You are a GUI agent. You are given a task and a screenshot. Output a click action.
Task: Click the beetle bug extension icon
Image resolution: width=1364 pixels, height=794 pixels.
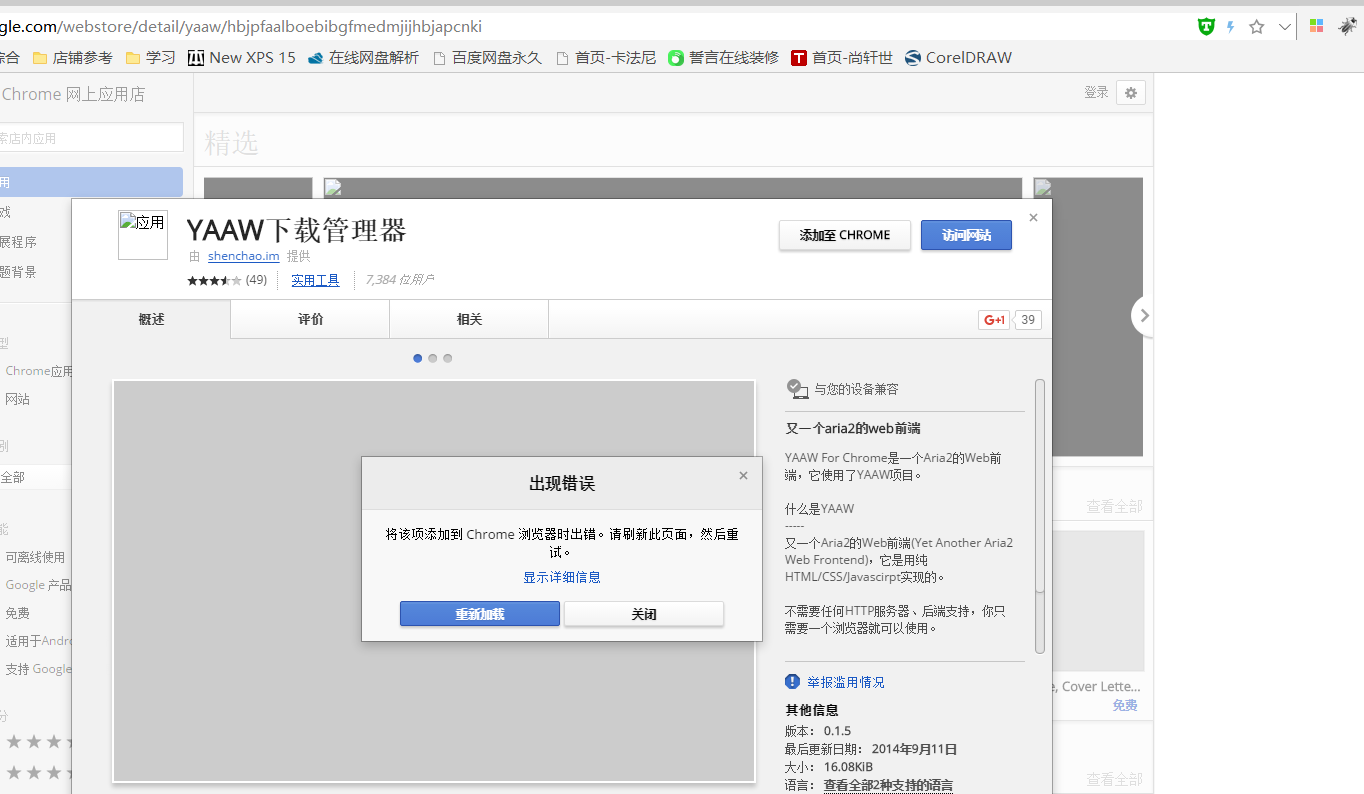[1347, 27]
